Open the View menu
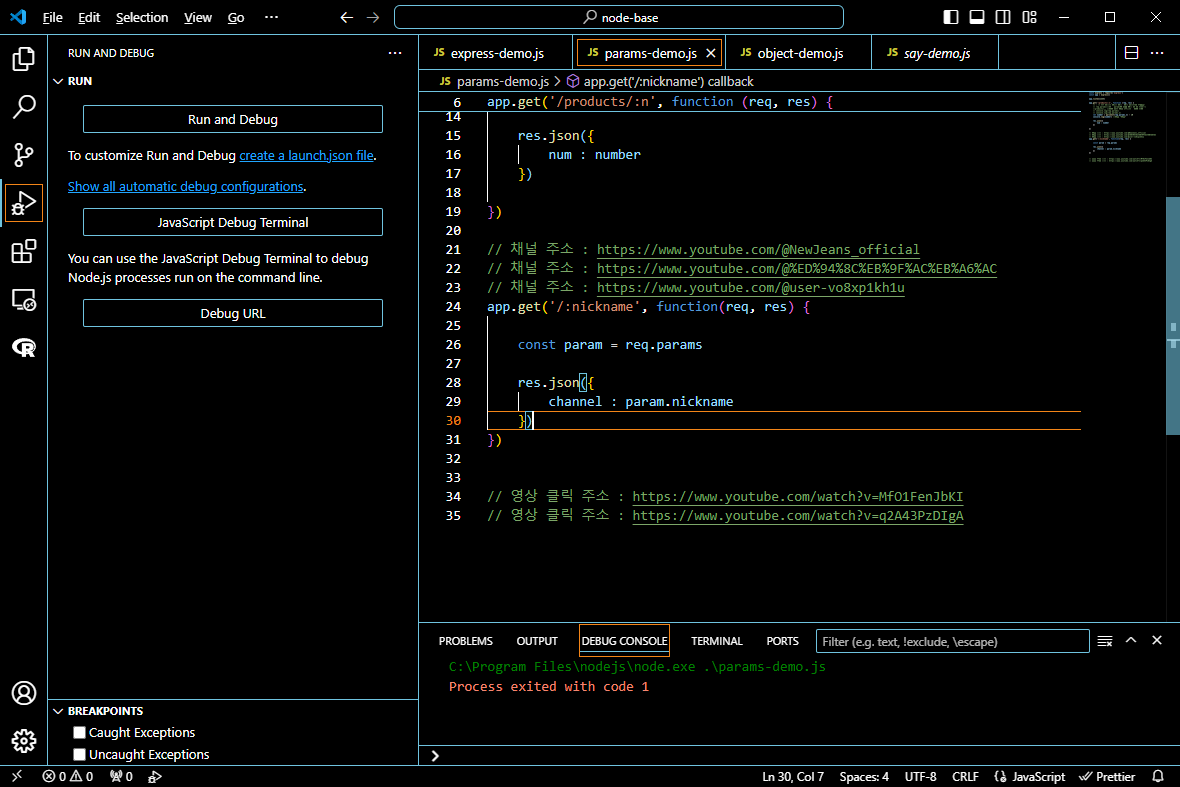Screen dimensions: 1180x787 [198, 17]
